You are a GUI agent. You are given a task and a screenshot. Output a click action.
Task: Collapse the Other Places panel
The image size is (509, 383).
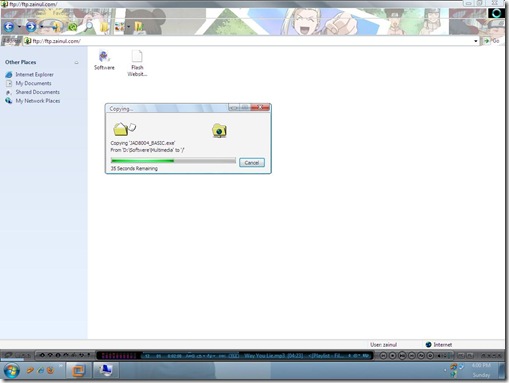pos(76,62)
